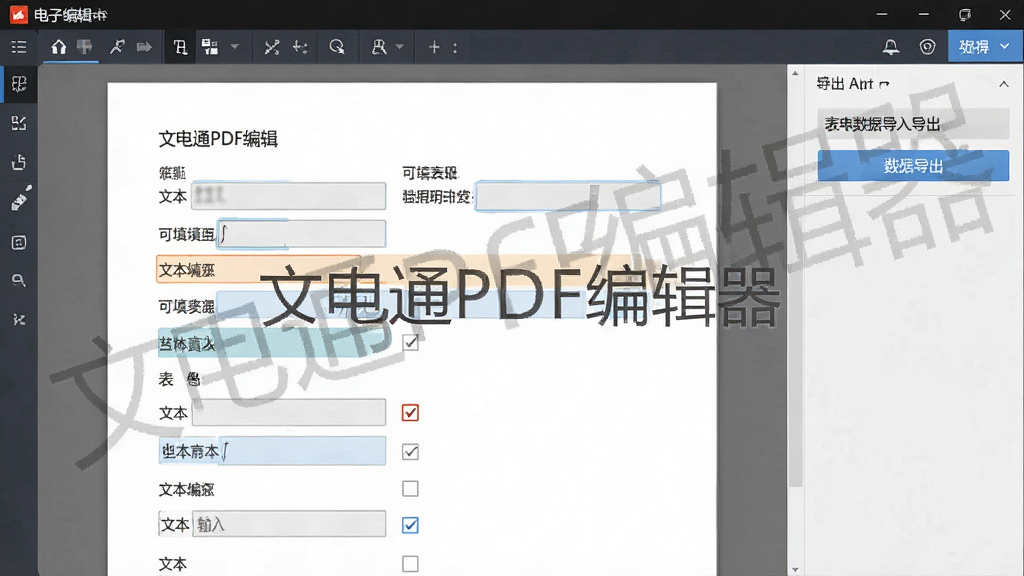Click scroll down arrow of document scrollbar
Viewport: 1024px width, 576px height.
[795, 569]
